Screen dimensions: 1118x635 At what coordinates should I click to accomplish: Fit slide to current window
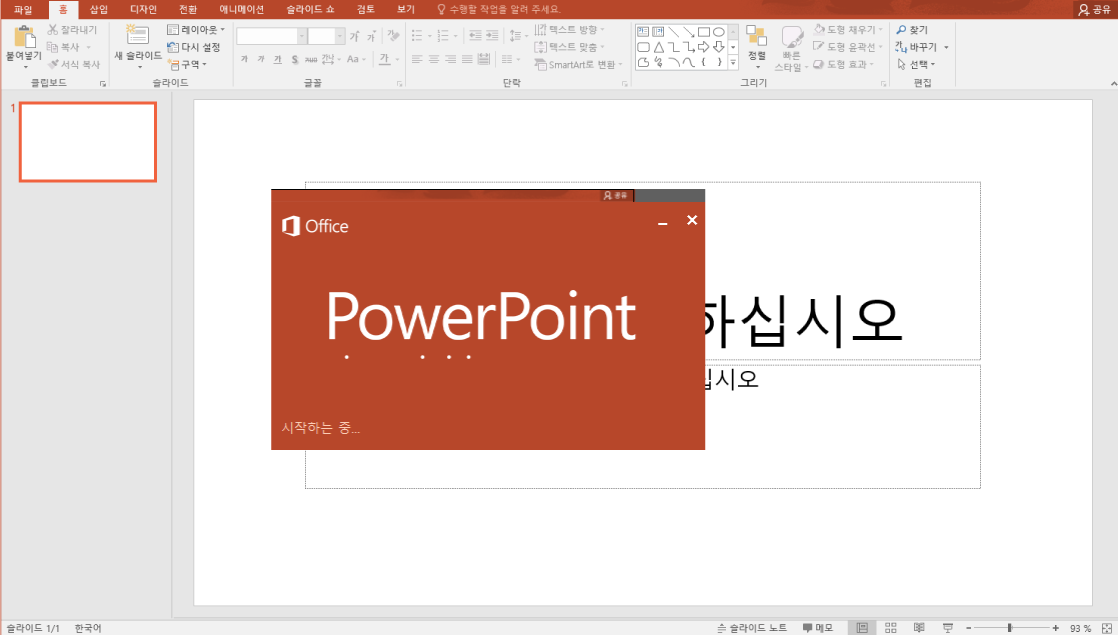1107,628
